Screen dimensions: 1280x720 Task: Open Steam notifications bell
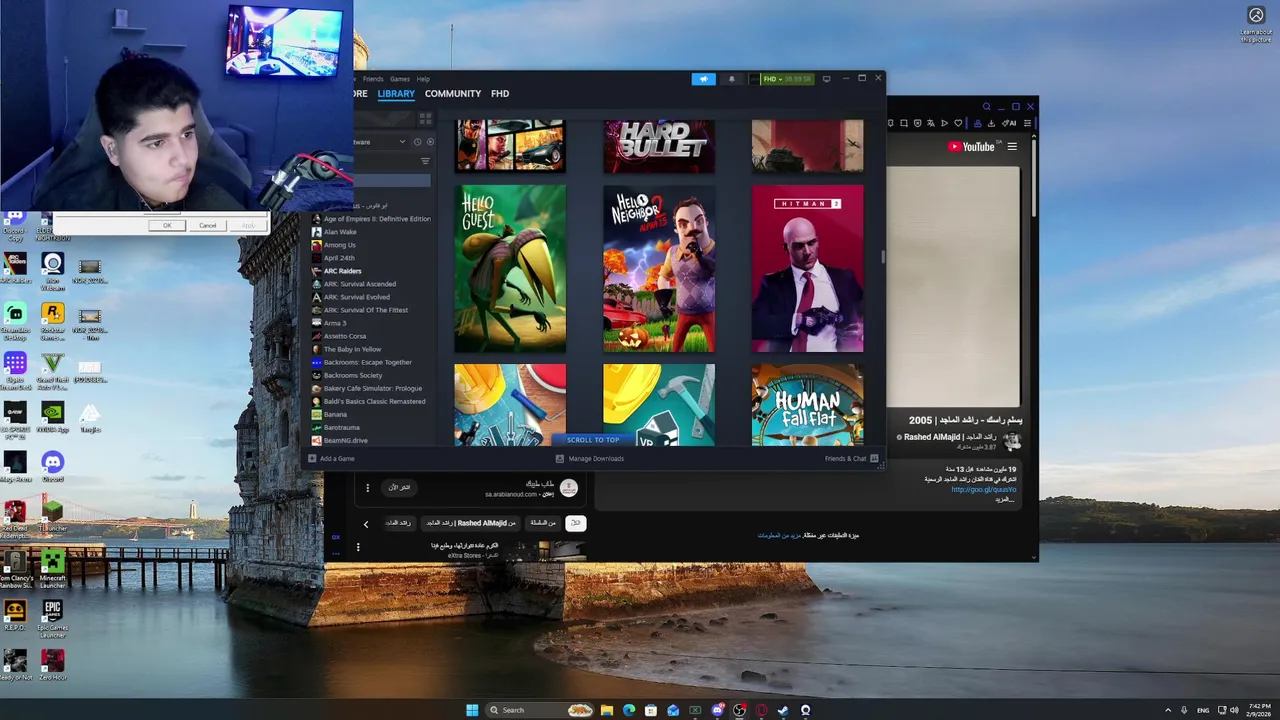point(731,79)
